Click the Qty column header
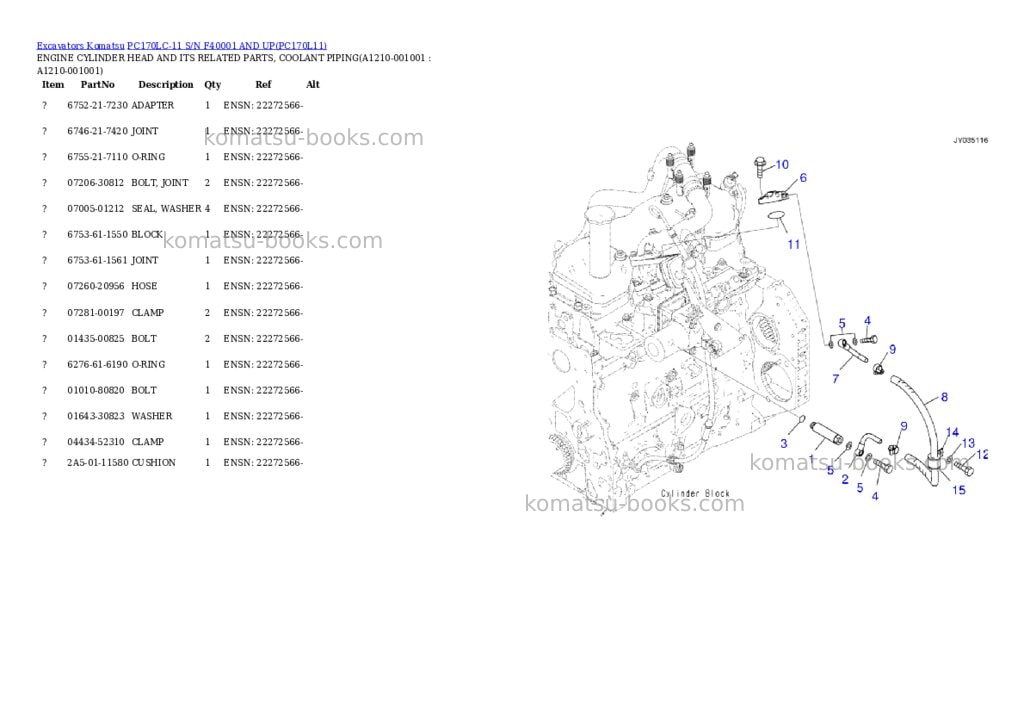The image size is (1024, 725). [x=213, y=85]
